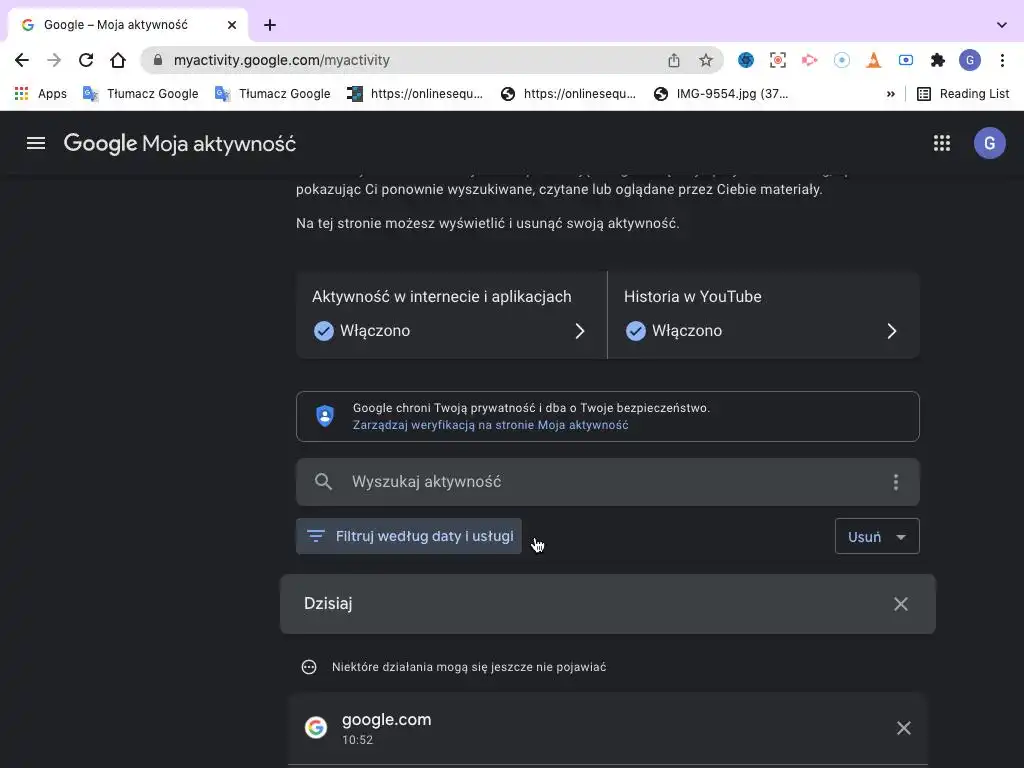This screenshot has width=1024, height=768.
Task: Expand the Usuń delete dropdown
Action: [877, 536]
